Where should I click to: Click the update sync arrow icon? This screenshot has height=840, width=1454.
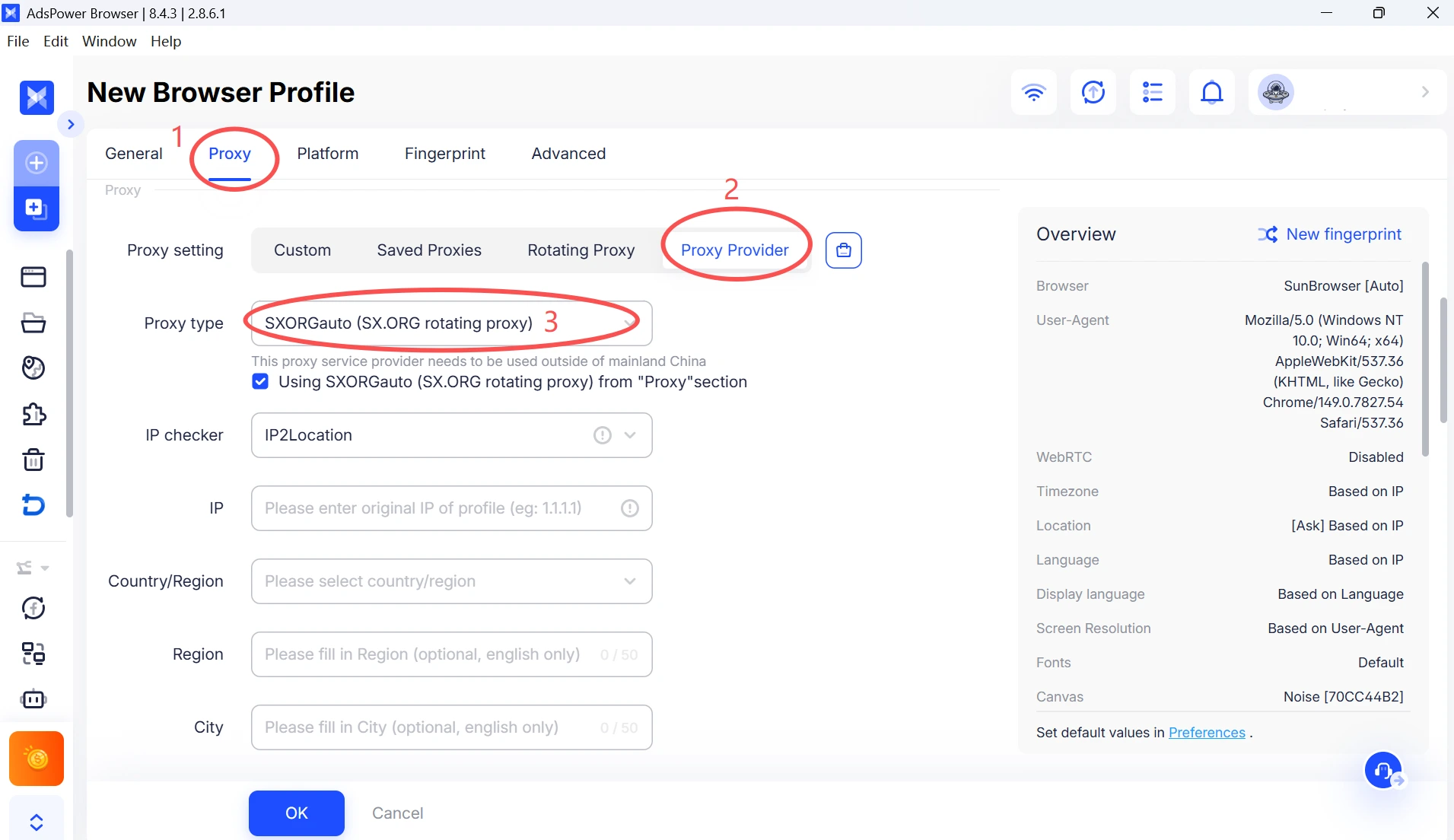pyautogui.click(x=1093, y=92)
